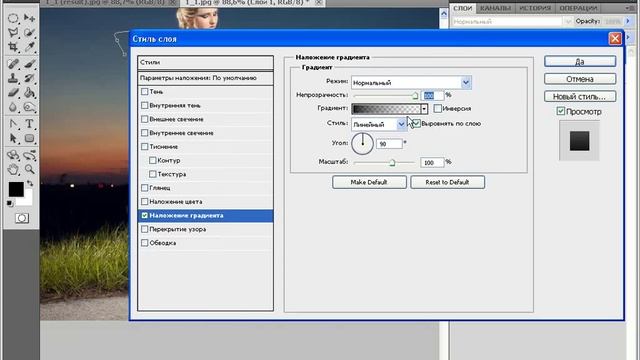
Task: Select the Move tool
Action: point(29,18)
